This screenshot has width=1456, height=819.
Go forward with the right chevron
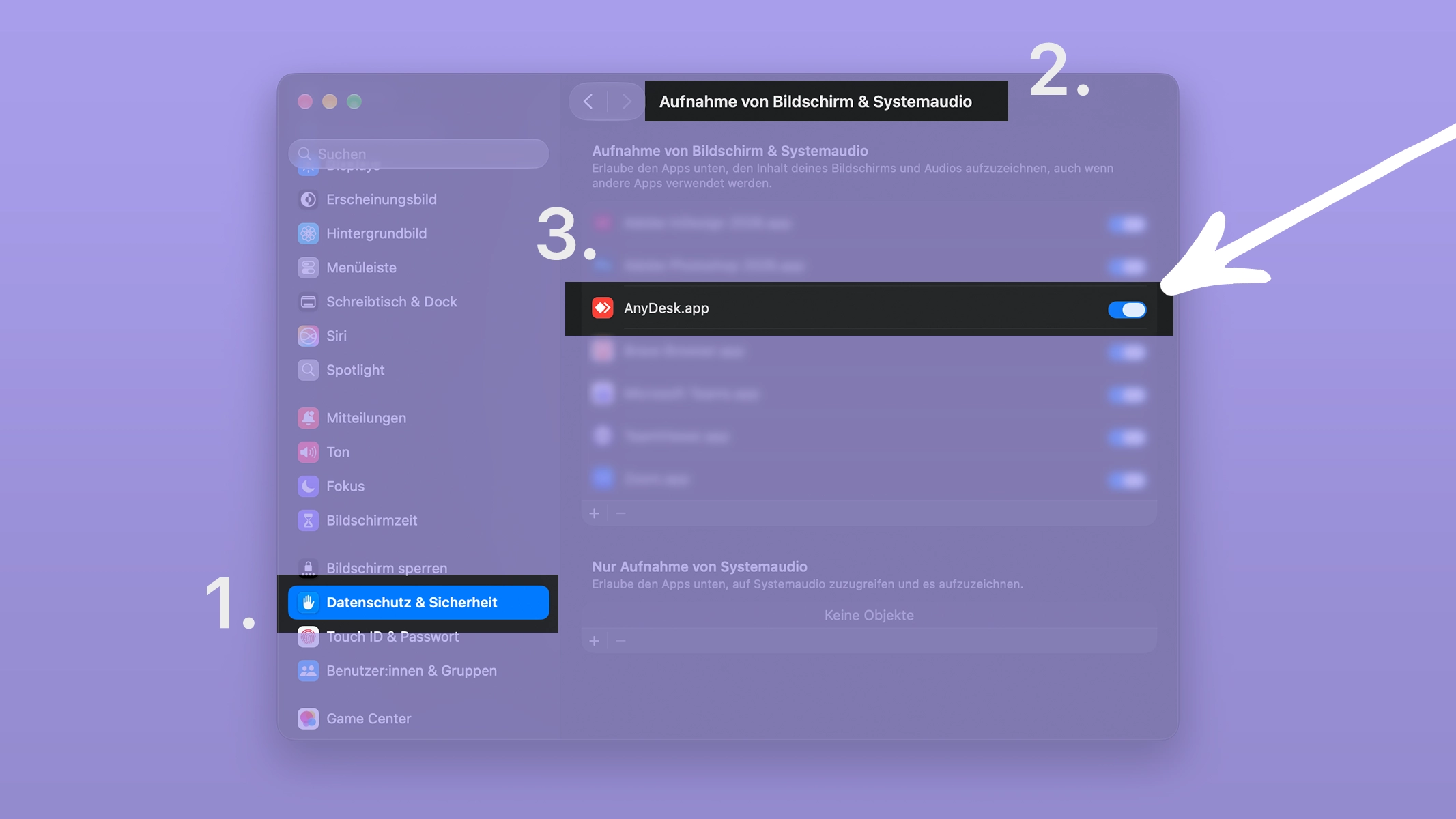pyautogui.click(x=626, y=102)
